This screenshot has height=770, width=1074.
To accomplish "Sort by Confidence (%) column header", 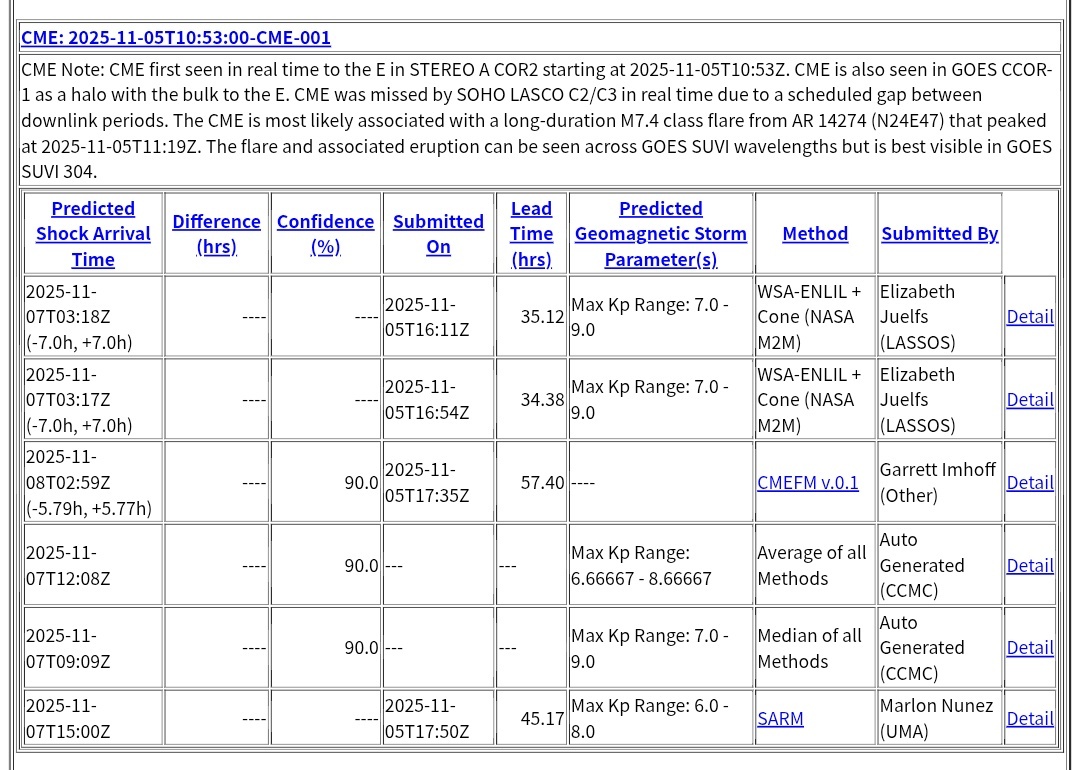I will pos(325,234).
